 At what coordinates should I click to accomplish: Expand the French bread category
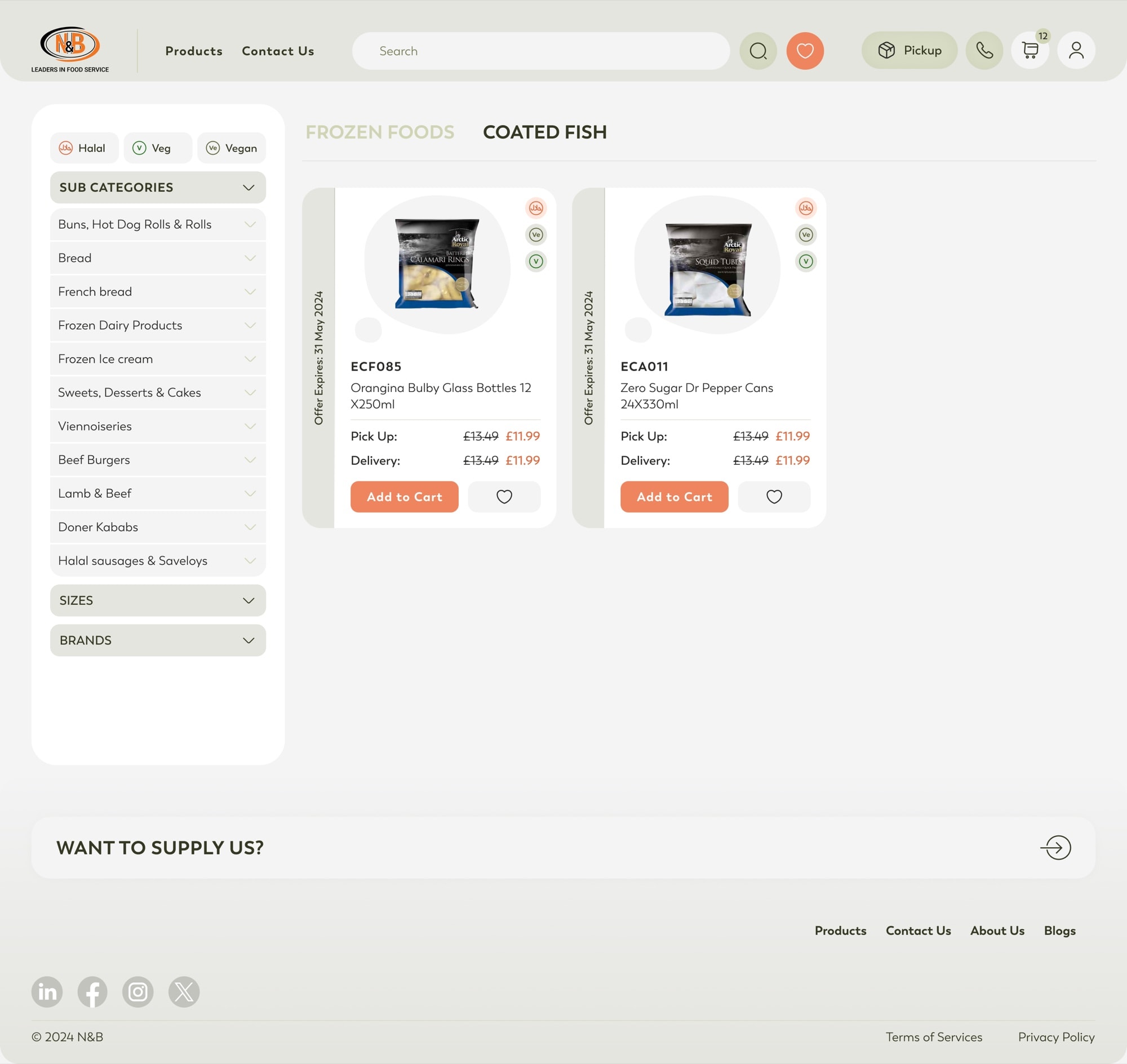158,292
